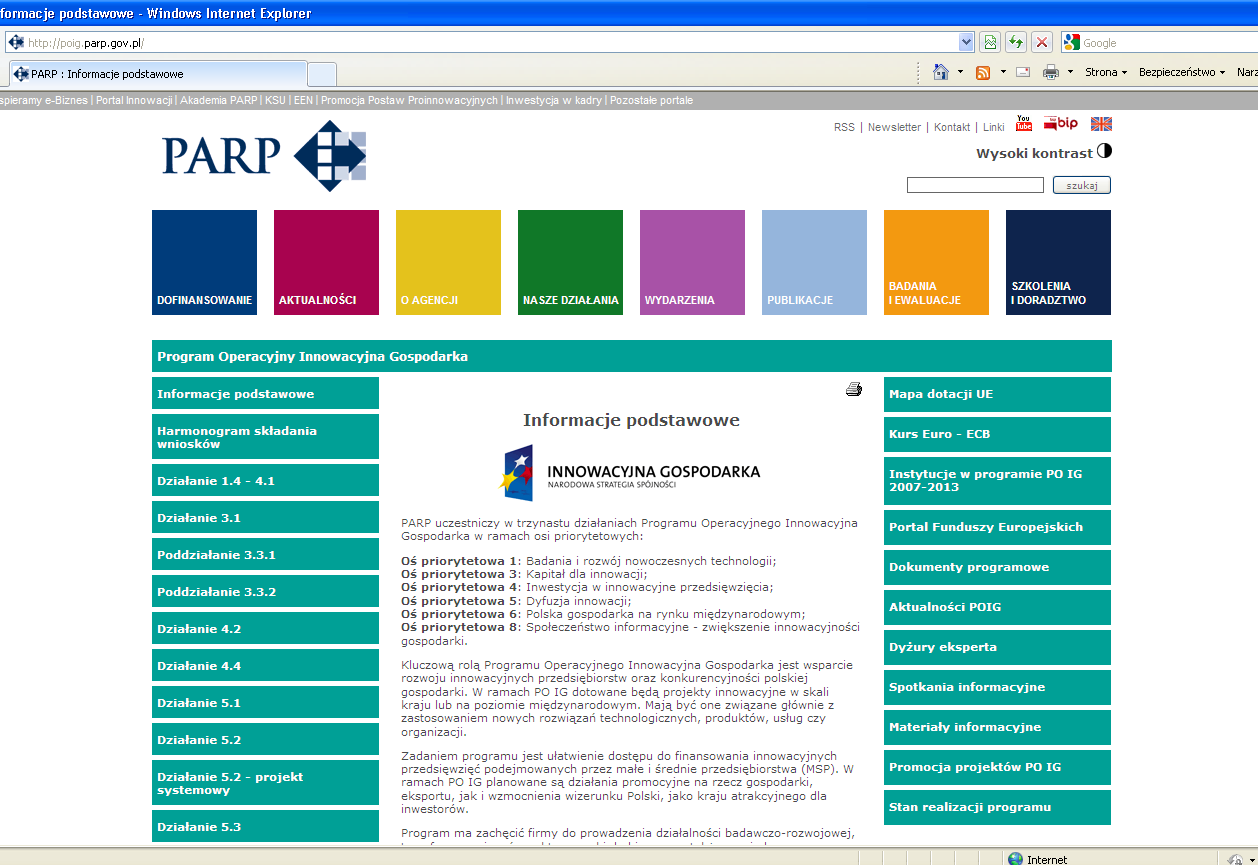Image resolution: width=1258 pixels, height=865 pixels.
Task: Open the Badania i Ewaluacja tile
Action: click(x=936, y=262)
